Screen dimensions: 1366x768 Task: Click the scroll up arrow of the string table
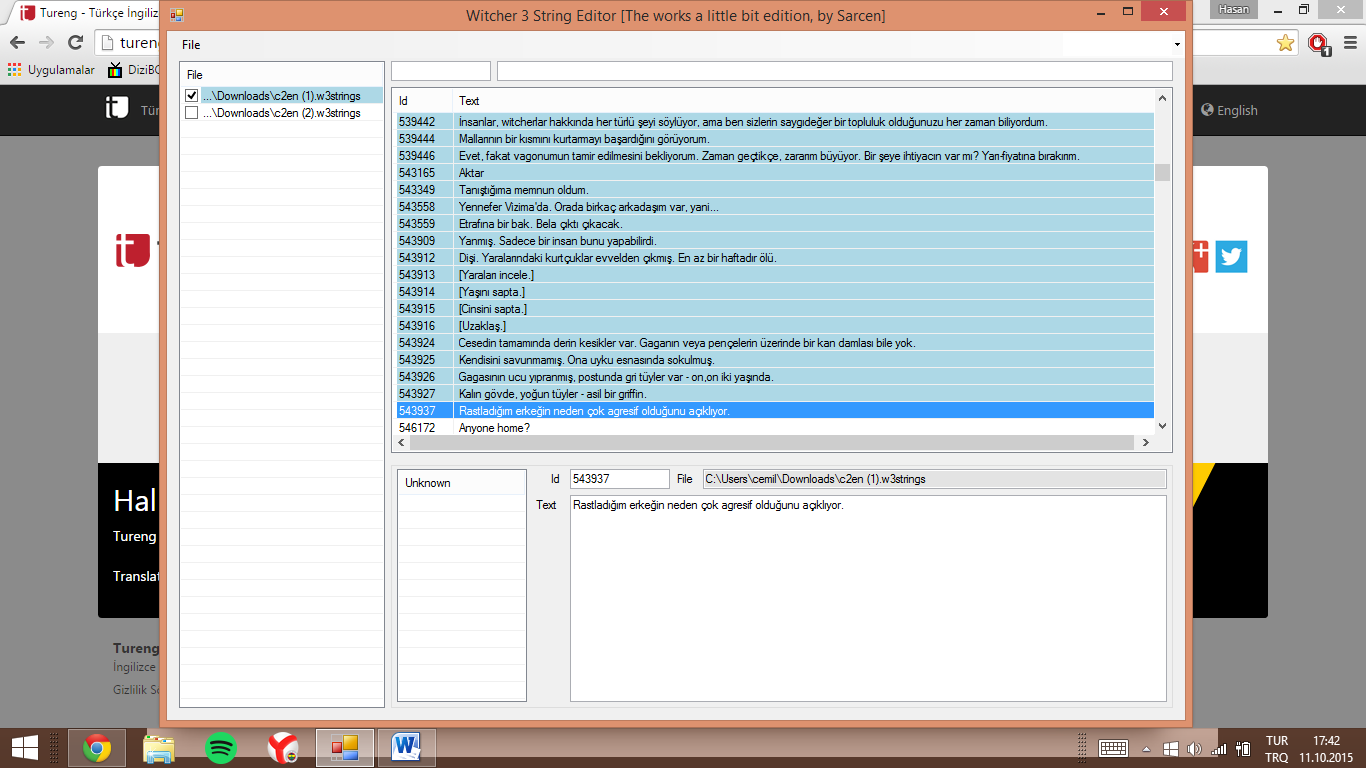[x=1162, y=98]
